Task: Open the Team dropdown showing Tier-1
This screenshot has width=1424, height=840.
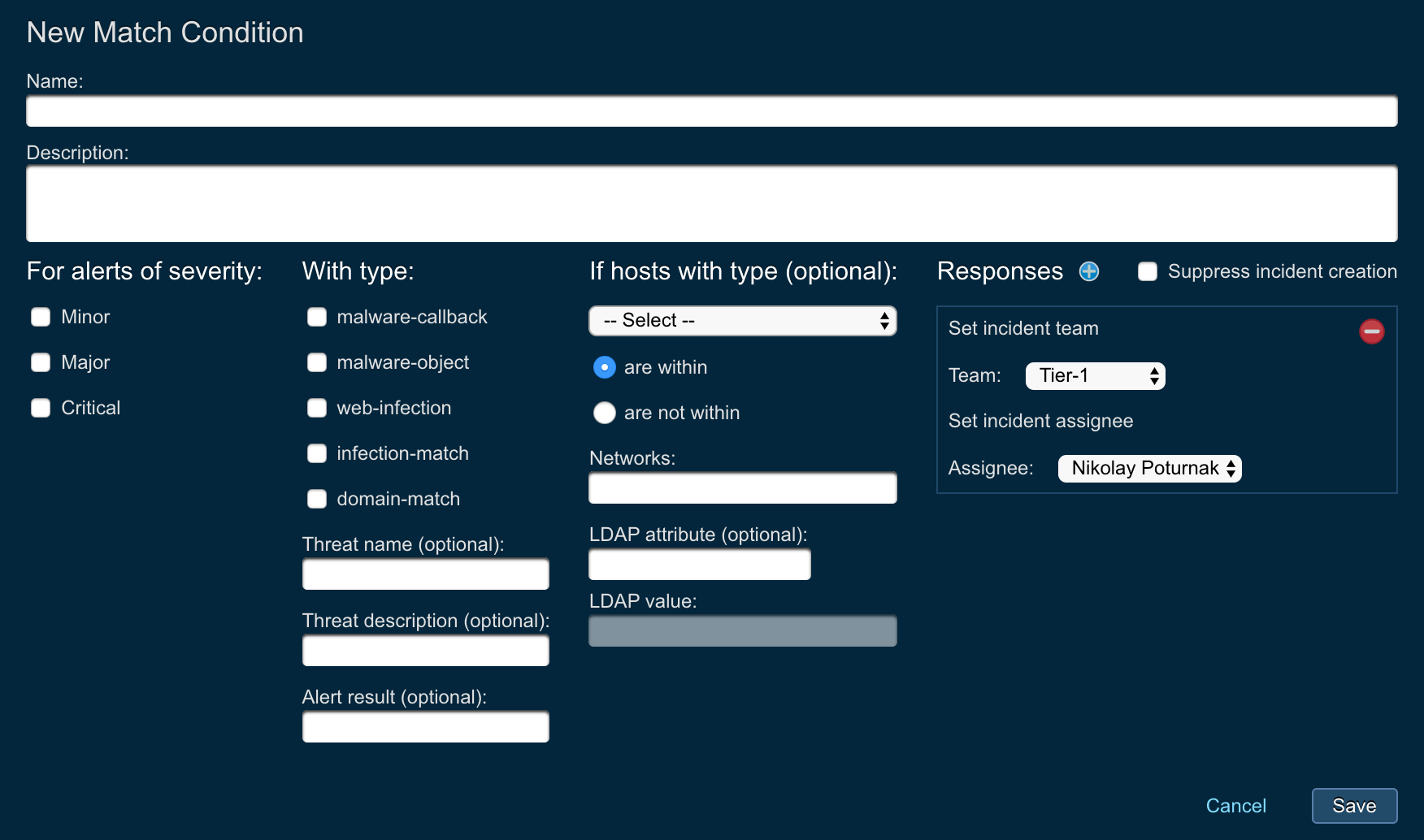Action: click(x=1095, y=376)
